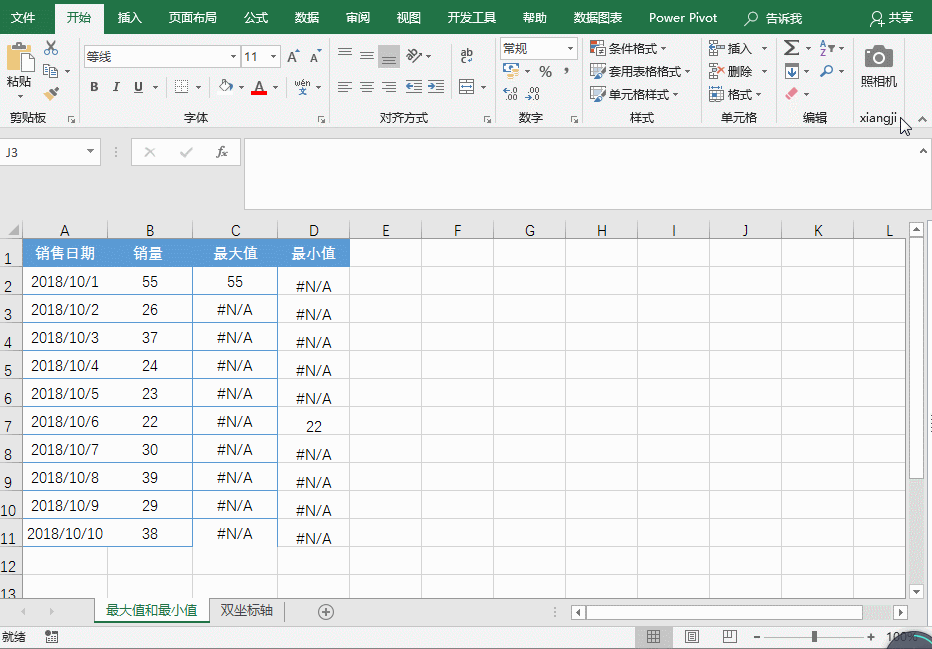Expand the number format 常规 combo box
Image resolution: width=932 pixels, height=649 pixels.
tap(572, 49)
